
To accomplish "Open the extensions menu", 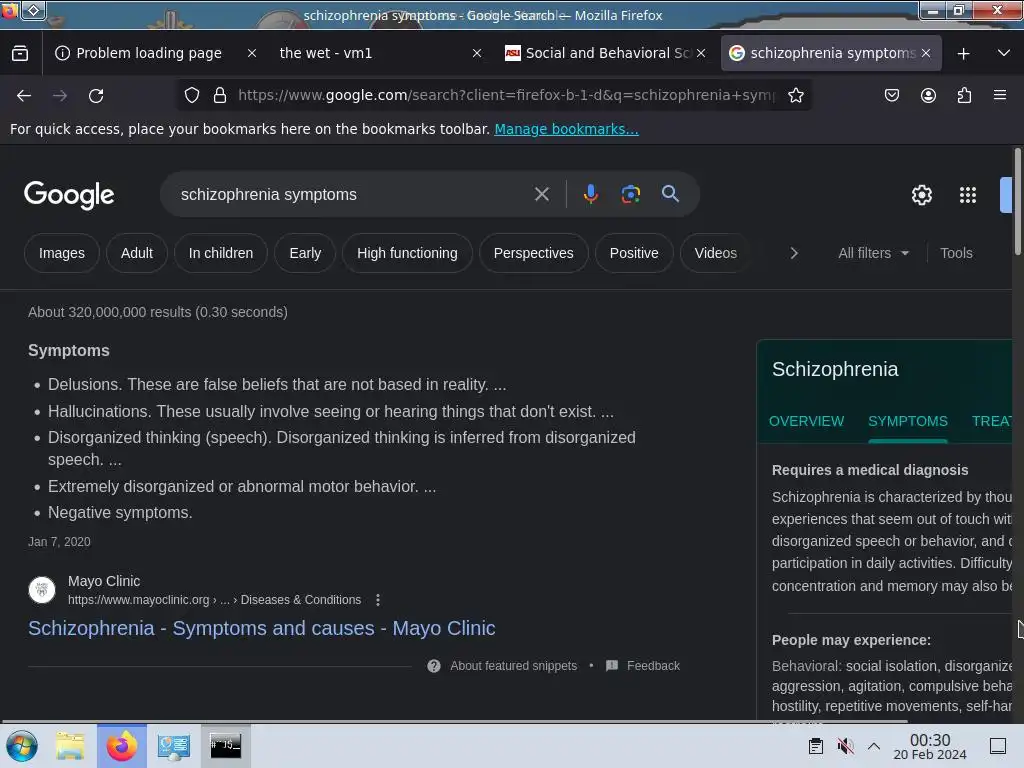I will coord(964,95).
